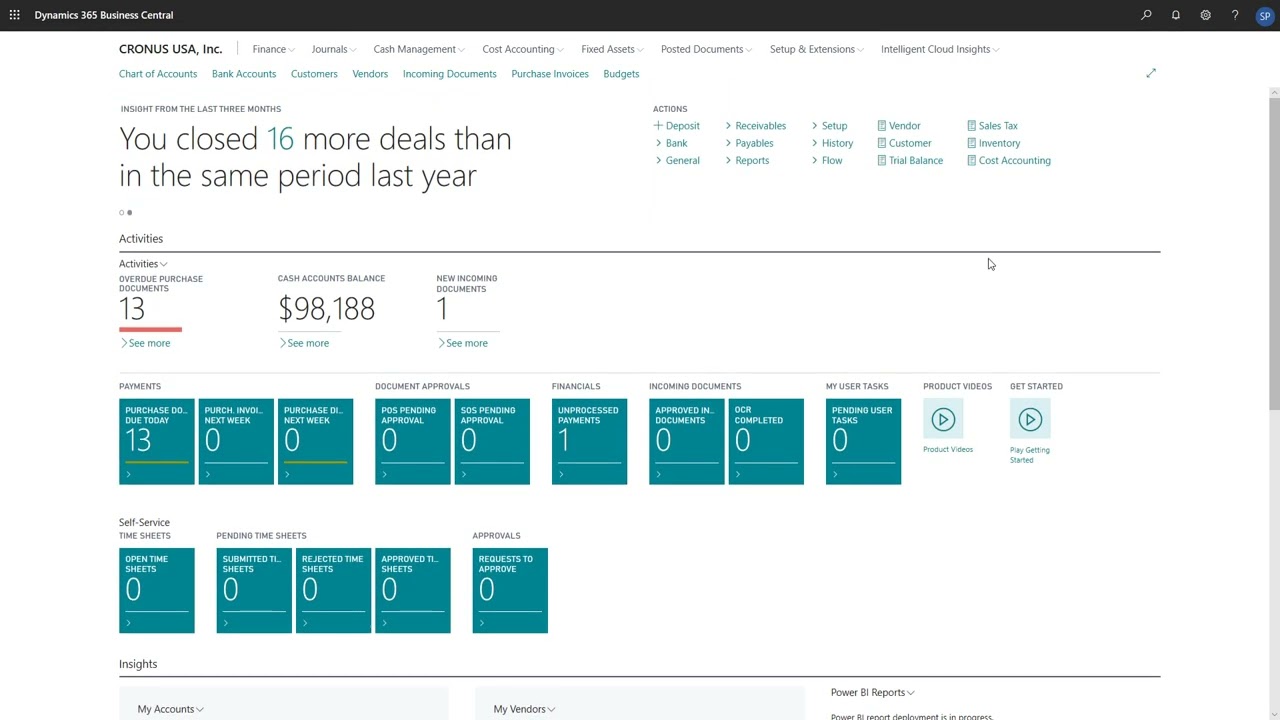Expand the Setup action group
The image size is (1280, 720).
point(830,126)
